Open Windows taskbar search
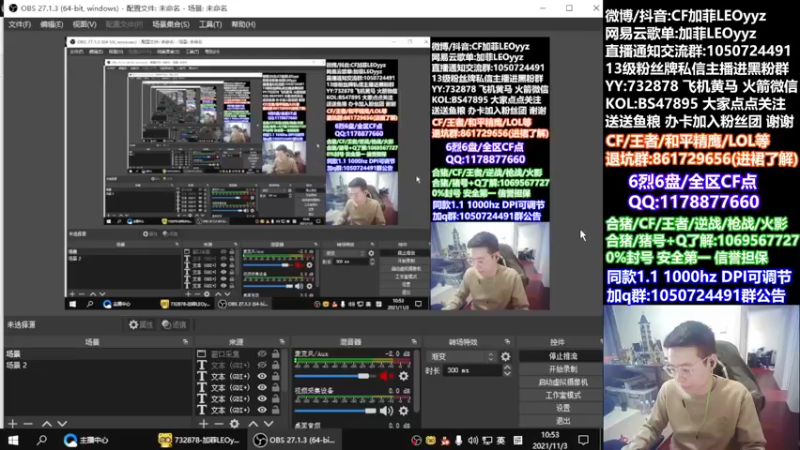Screen dimensions: 800x450 [x=42, y=440]
